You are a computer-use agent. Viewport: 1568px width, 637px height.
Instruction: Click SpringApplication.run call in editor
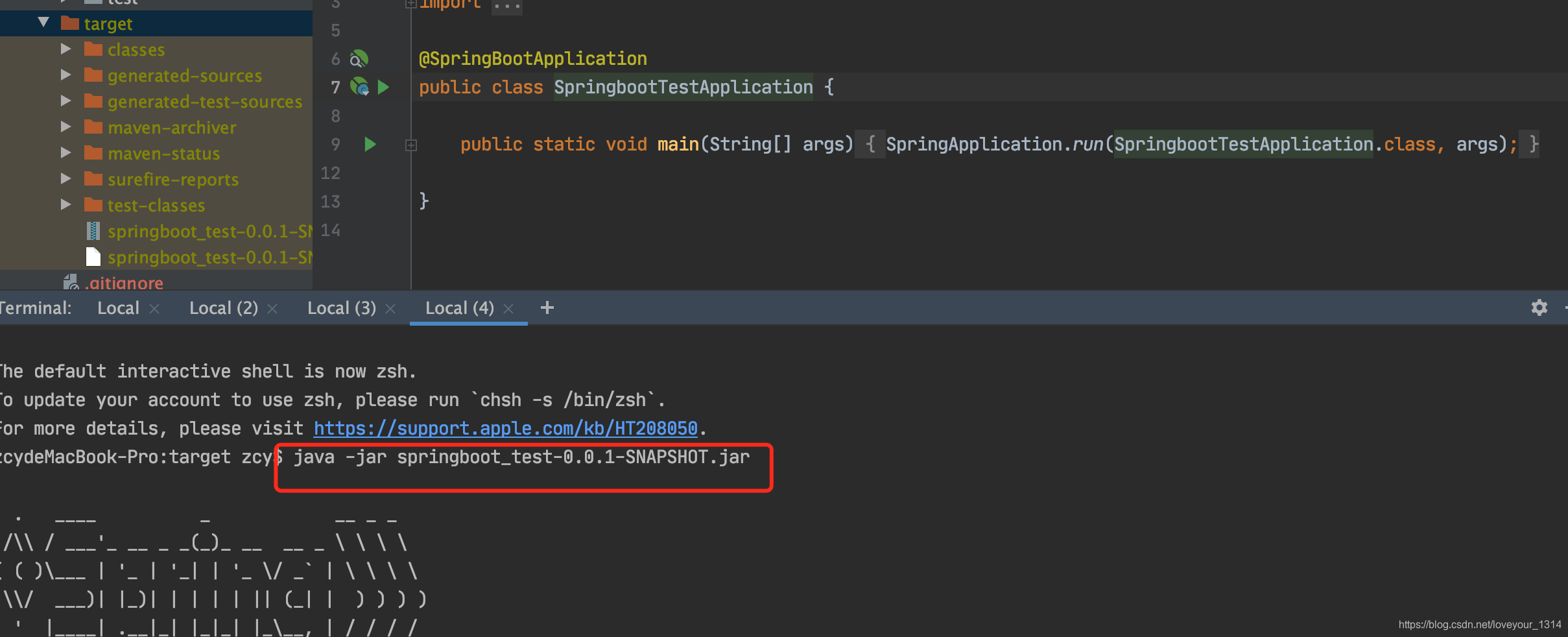click(995, 144)
